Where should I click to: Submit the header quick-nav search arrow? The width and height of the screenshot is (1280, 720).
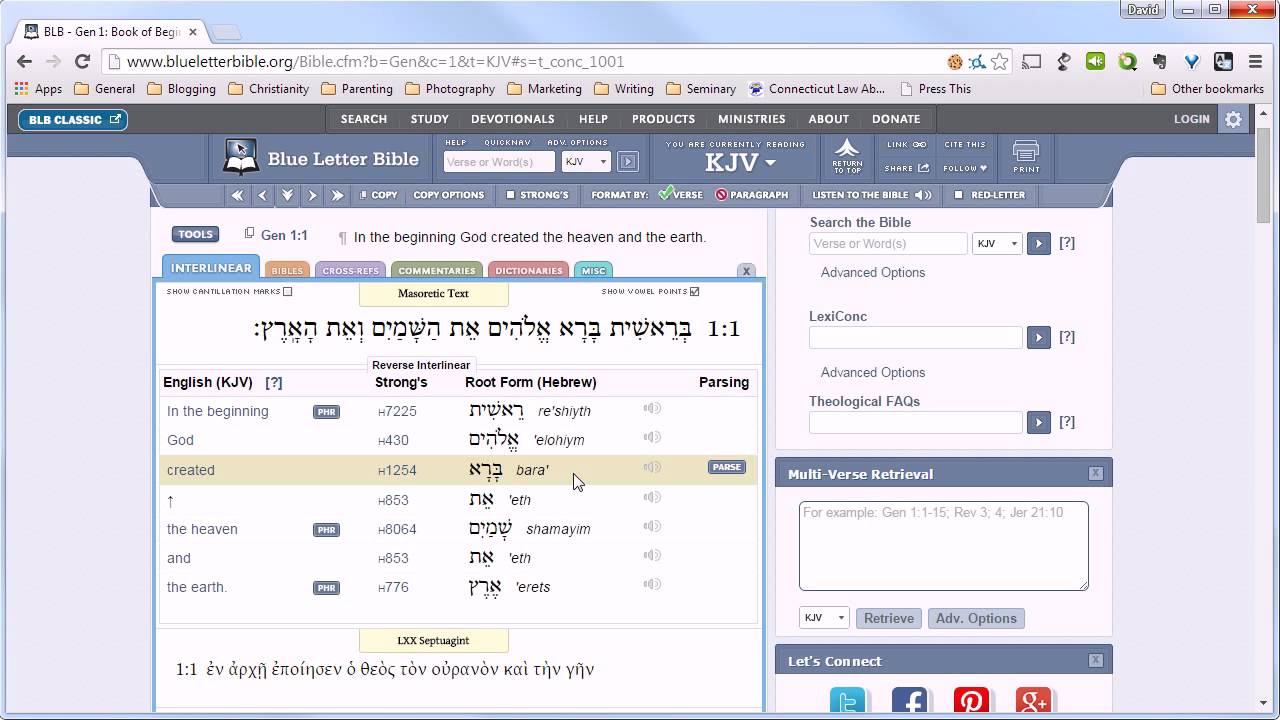click(x=627, y=161)
